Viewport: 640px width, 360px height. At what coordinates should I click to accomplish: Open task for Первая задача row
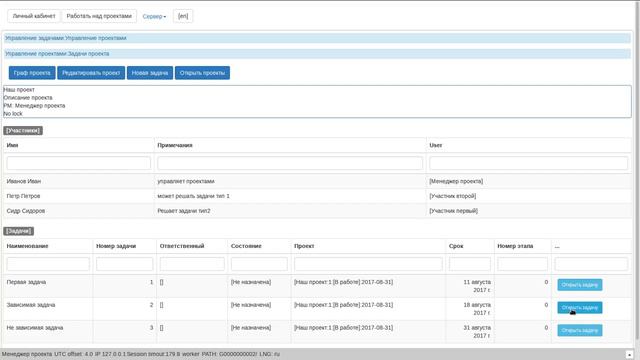(580, 285)
